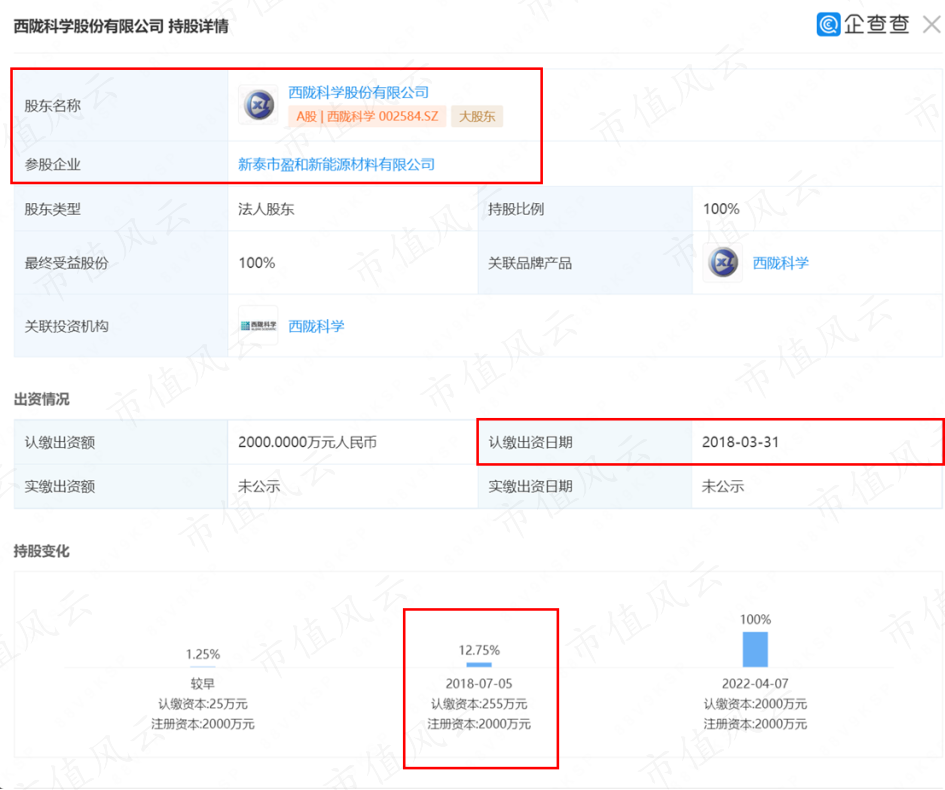Viewport: 945px width, 790px height.
Task: Click the 参股企业 label cell
Action: pos(121,164)
